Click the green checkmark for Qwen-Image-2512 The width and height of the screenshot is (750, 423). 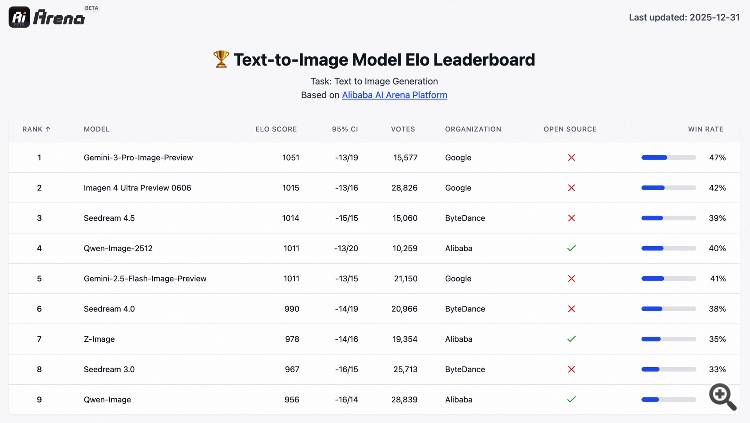(571, 248)
